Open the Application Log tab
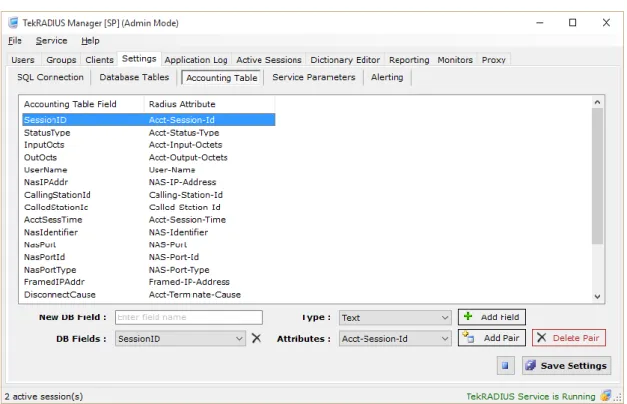Screen dimensions: 627x404 196,60
